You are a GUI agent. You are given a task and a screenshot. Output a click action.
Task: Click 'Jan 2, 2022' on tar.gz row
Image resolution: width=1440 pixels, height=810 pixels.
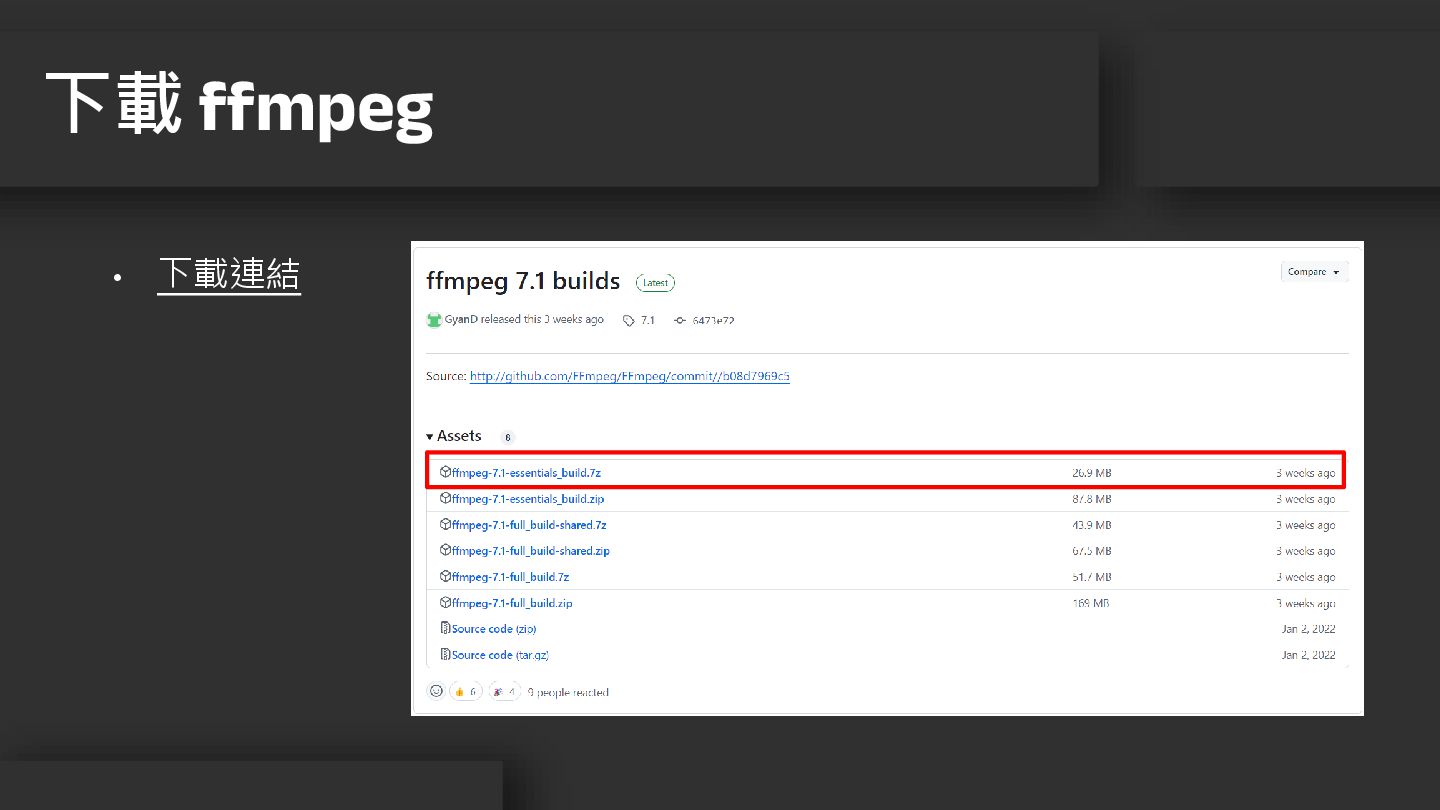(1308, 655)
